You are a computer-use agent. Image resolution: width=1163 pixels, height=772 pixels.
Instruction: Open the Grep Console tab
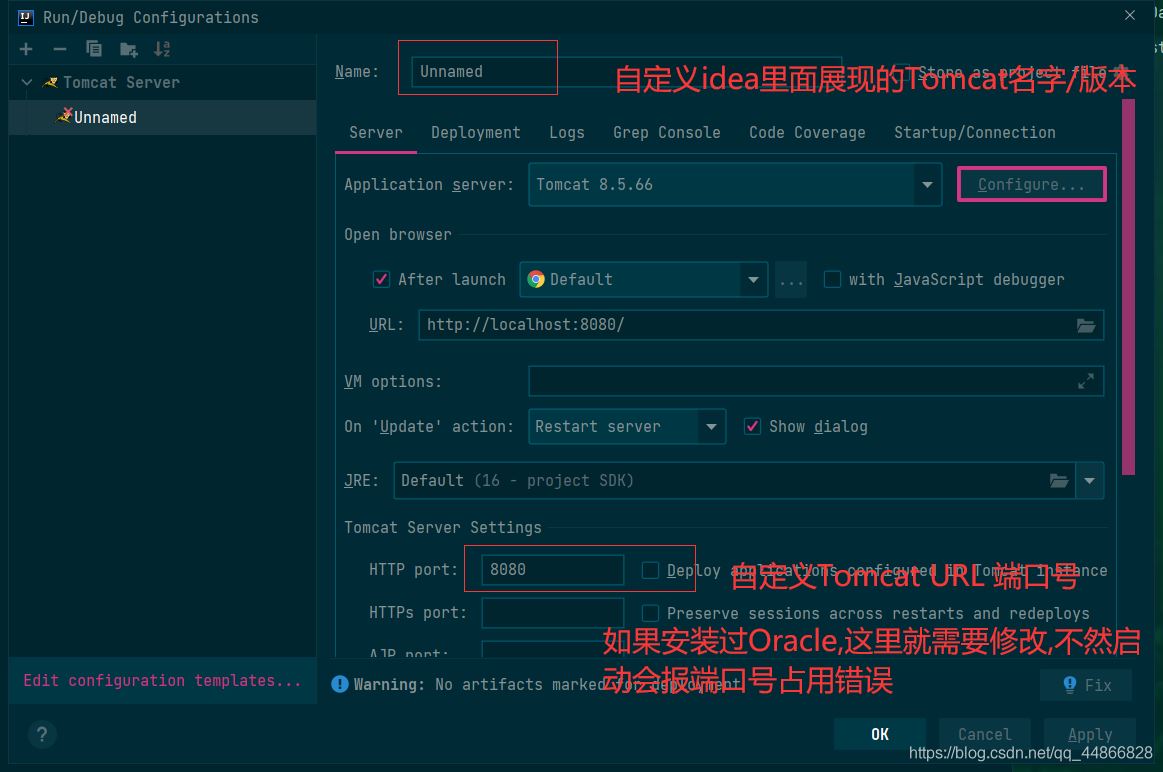pos(666,132)
